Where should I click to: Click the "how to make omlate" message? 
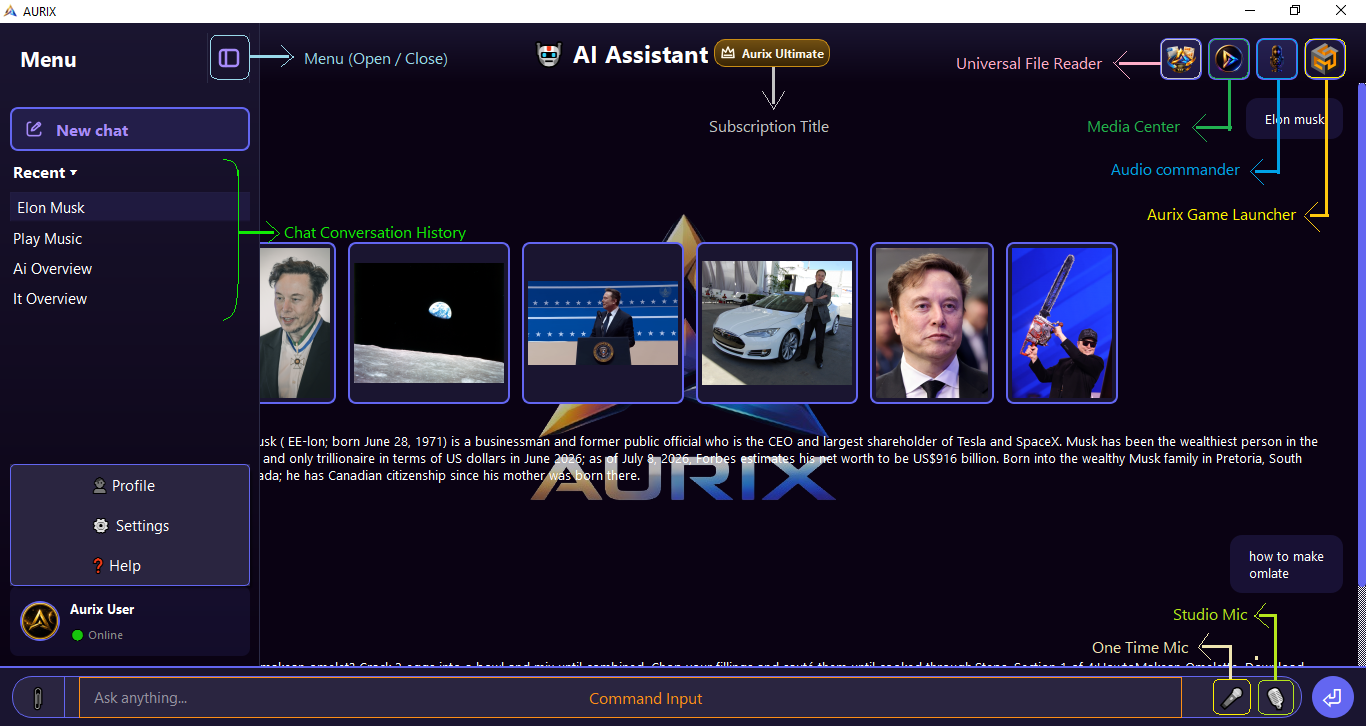[1286, 565]
